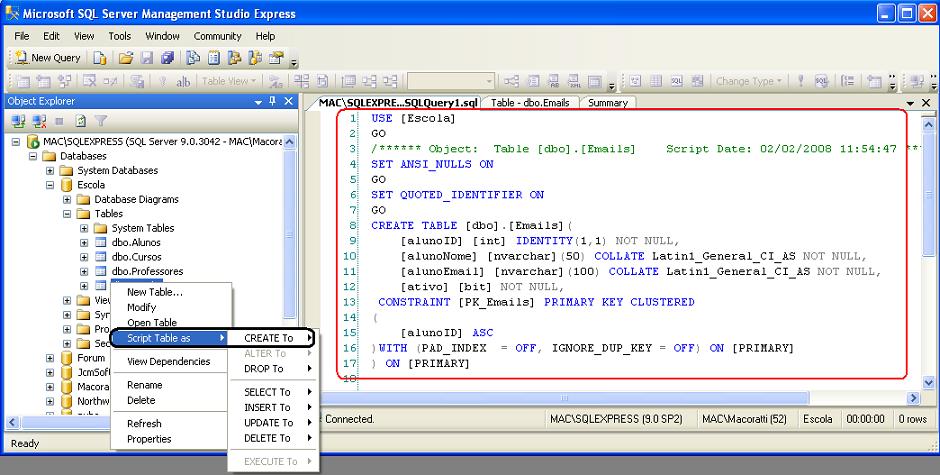Open the Table View dropdown
Screen dimensions: 940x475
[x=229, y=81]
